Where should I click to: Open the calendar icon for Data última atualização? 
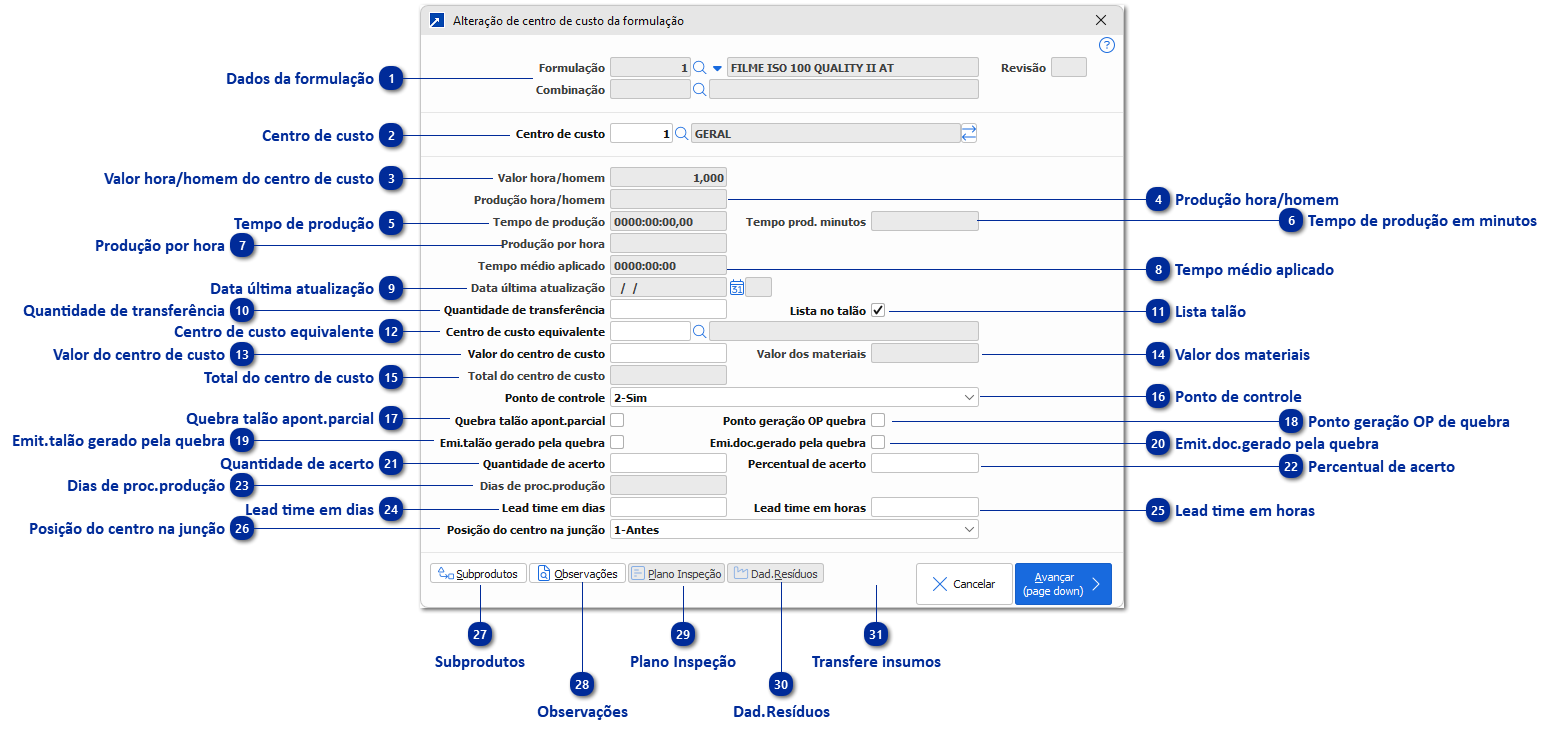(x=737, y=287)
